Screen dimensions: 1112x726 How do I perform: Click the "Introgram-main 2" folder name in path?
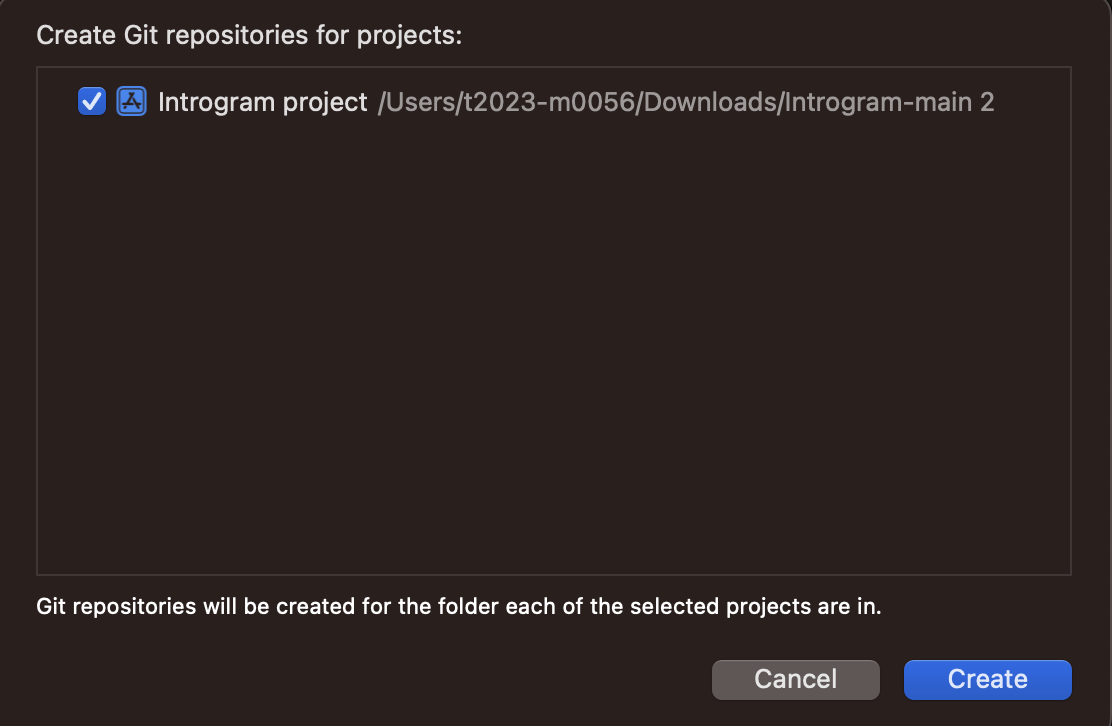[890, 102]
